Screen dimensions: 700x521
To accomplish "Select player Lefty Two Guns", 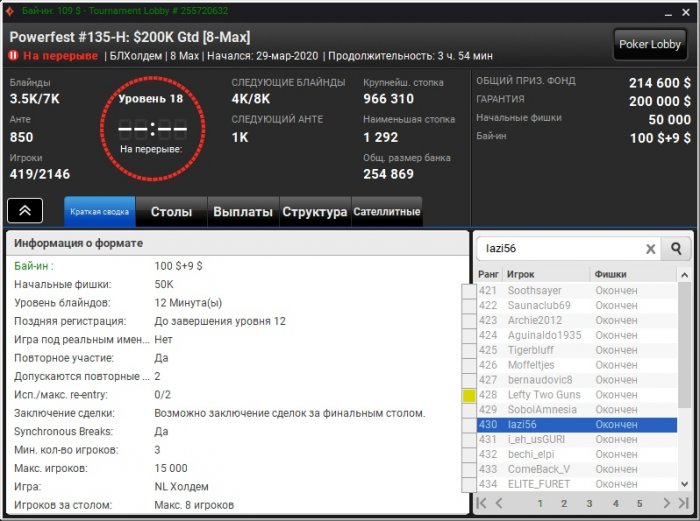I will tap(577, 395).
